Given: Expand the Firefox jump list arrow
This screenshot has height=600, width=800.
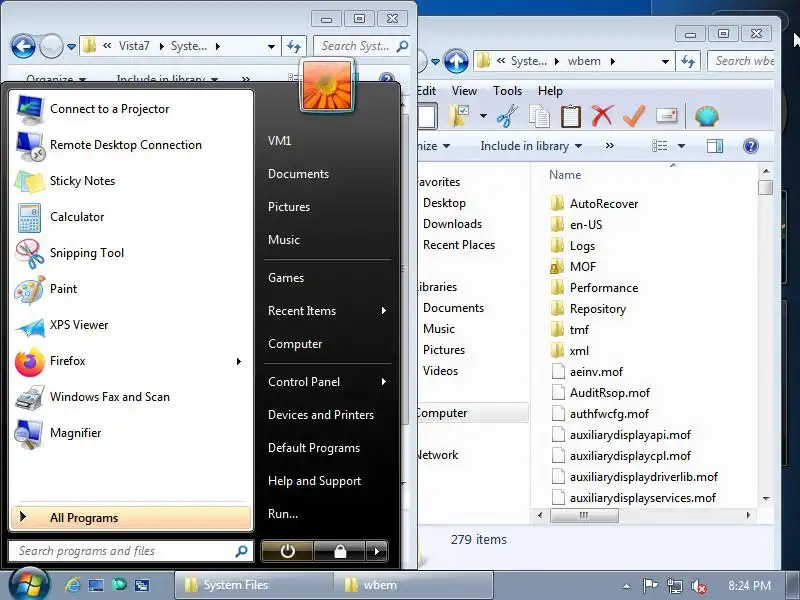Looking at the screenshot, I should 239,361.
